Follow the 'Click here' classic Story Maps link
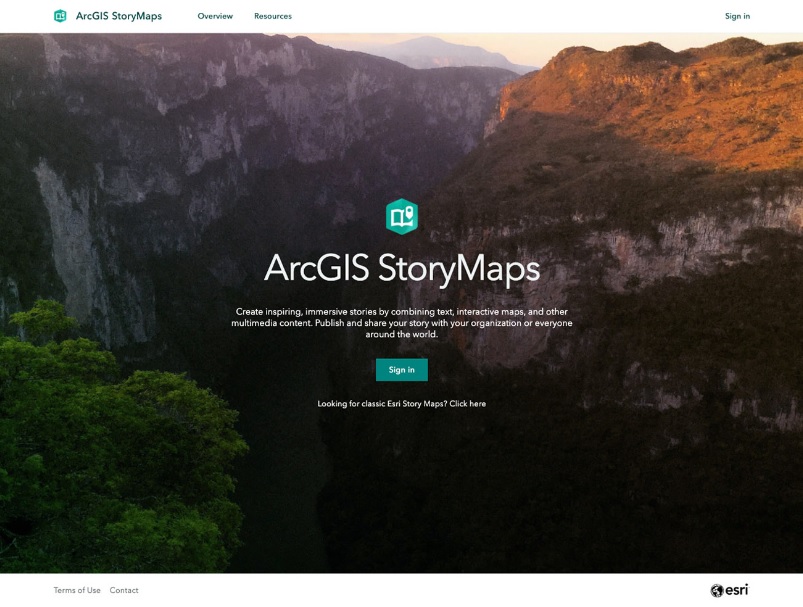 point(467,404)
